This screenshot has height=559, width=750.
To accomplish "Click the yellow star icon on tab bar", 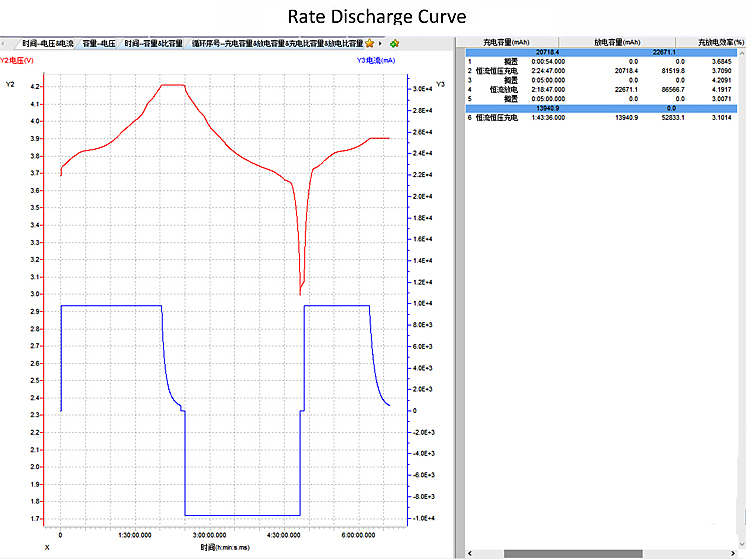I will (x=370, y=44).
